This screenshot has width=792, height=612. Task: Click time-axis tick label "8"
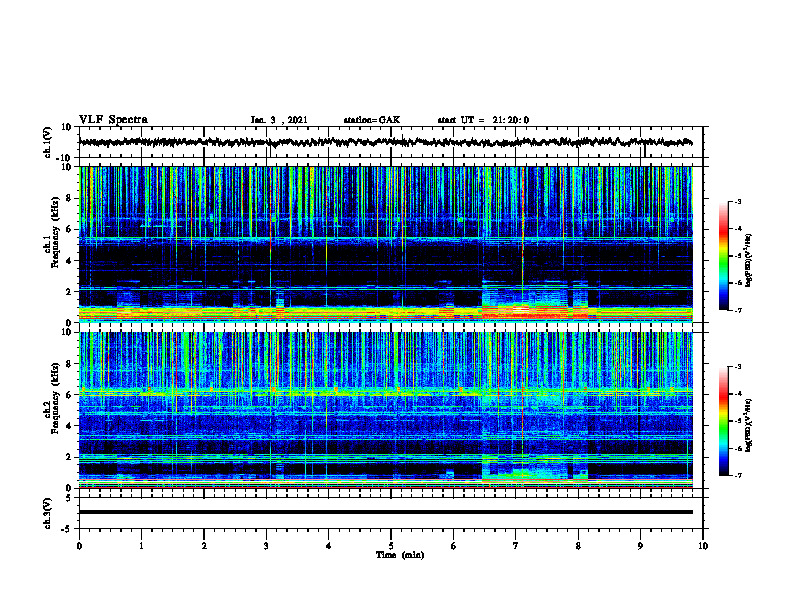[x=578, y=546]
